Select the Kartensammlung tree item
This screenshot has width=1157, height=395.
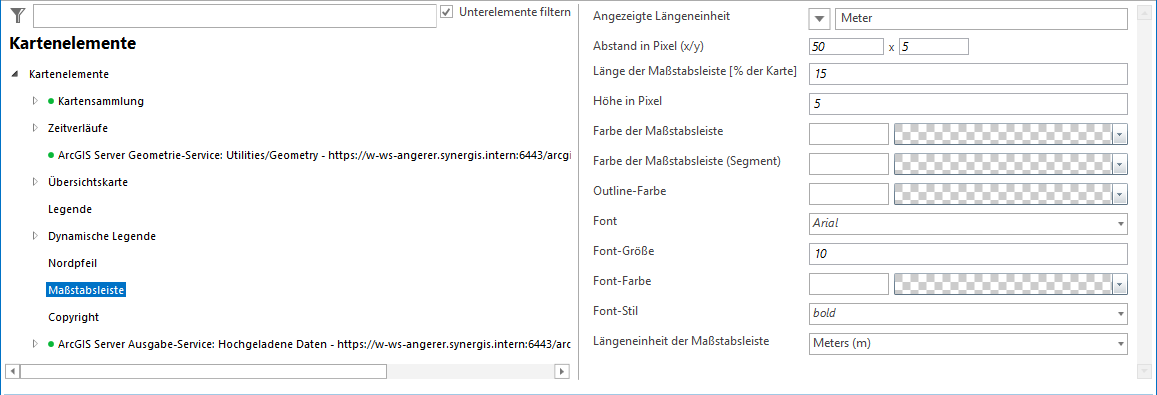100,101
